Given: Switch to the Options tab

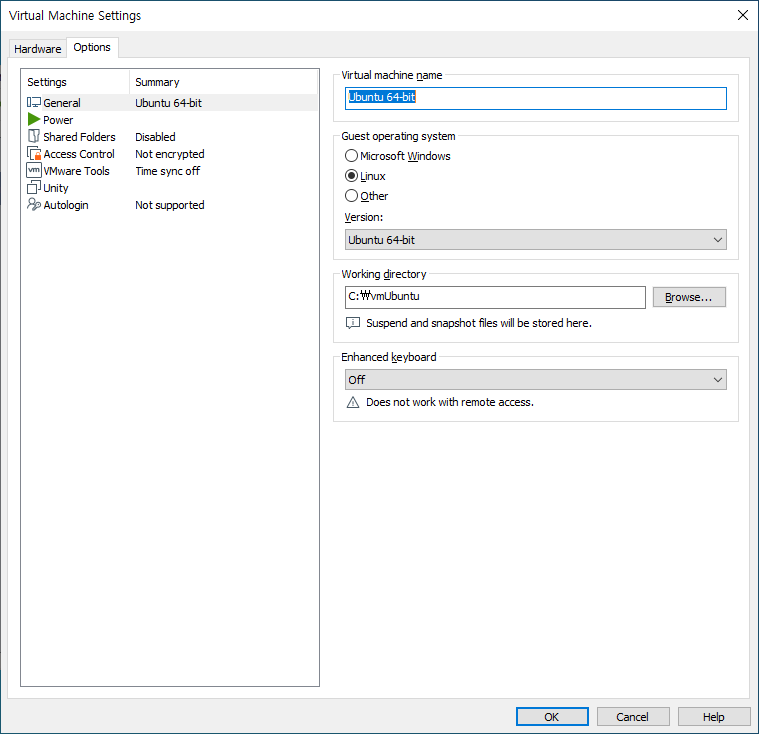Looking at the screenshot, I should 92,47.
